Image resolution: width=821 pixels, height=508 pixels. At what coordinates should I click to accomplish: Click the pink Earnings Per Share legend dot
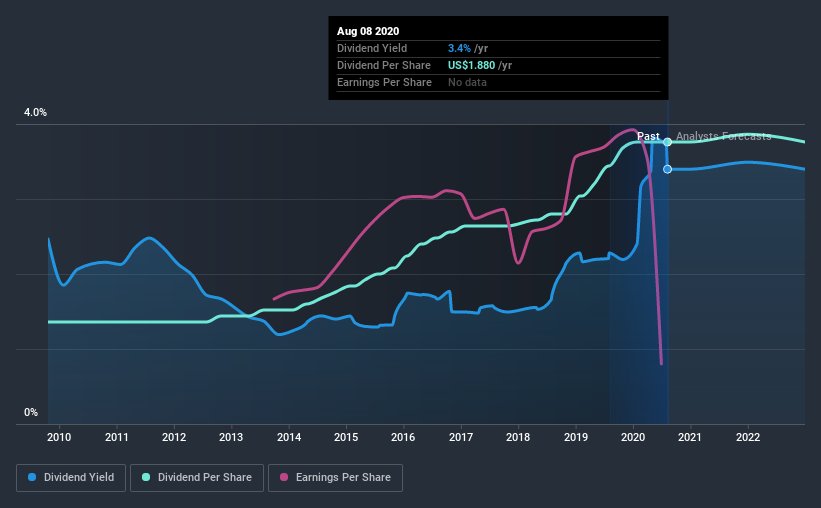(284, 477)
